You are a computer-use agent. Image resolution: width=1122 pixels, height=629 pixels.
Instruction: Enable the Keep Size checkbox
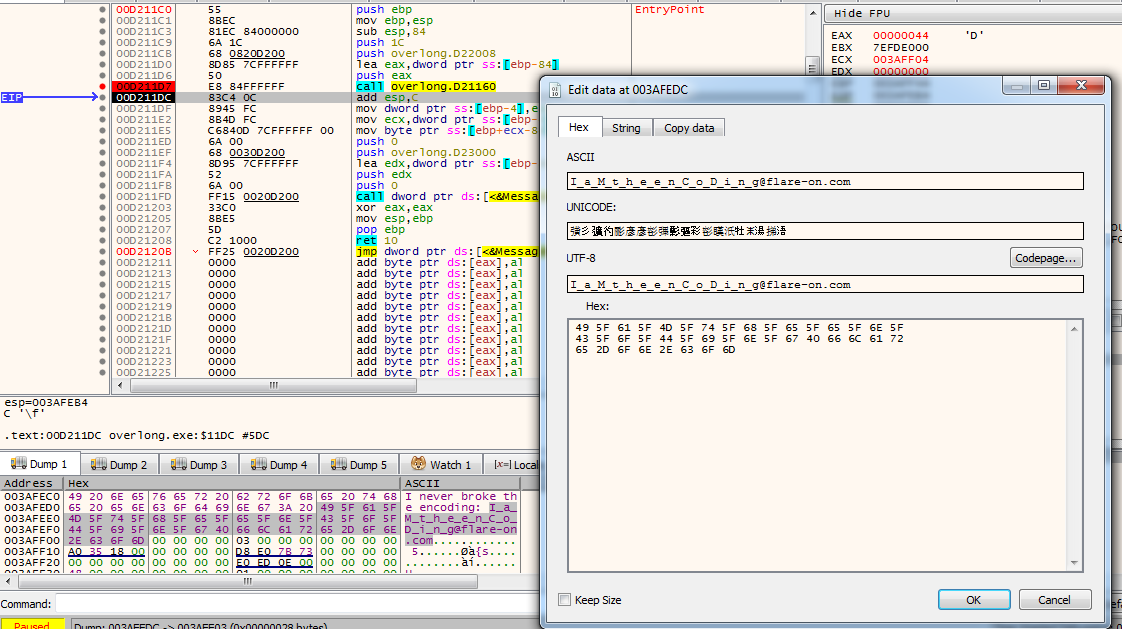tap(565, 600)
